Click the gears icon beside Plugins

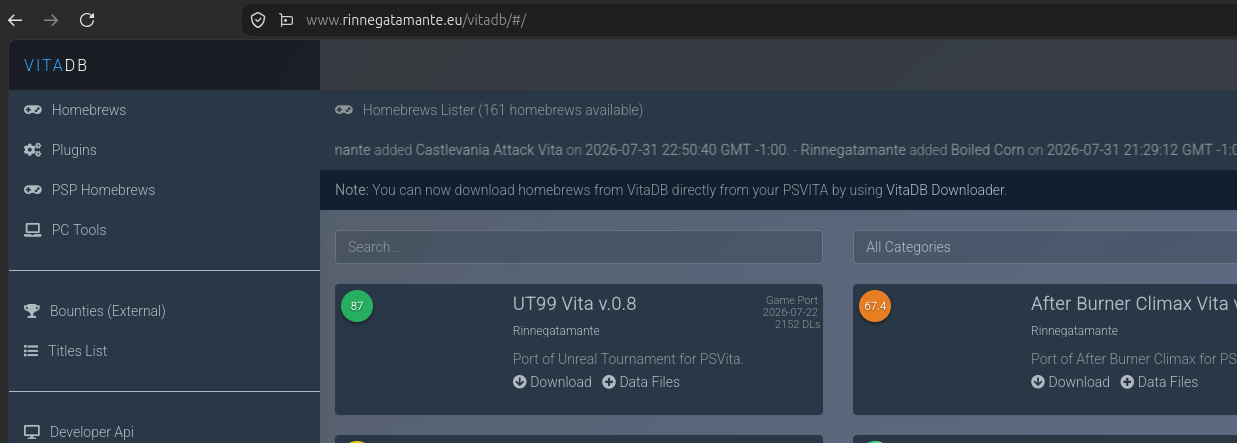(x=32, y=150)
